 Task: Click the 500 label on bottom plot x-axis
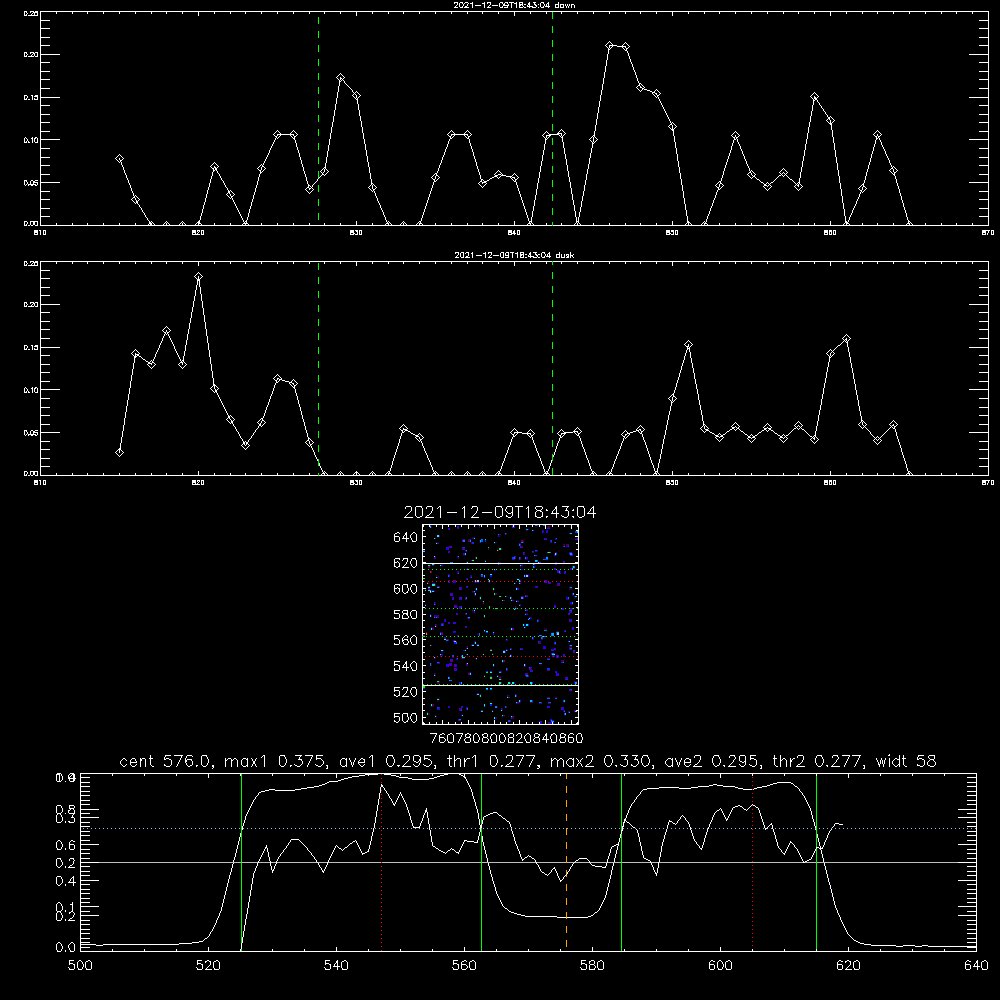(x=80, y=966)
